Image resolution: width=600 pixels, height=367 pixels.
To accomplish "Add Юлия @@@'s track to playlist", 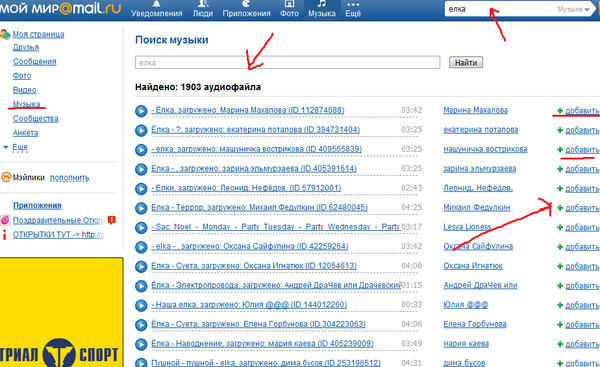I will click(x=578, y=305).
